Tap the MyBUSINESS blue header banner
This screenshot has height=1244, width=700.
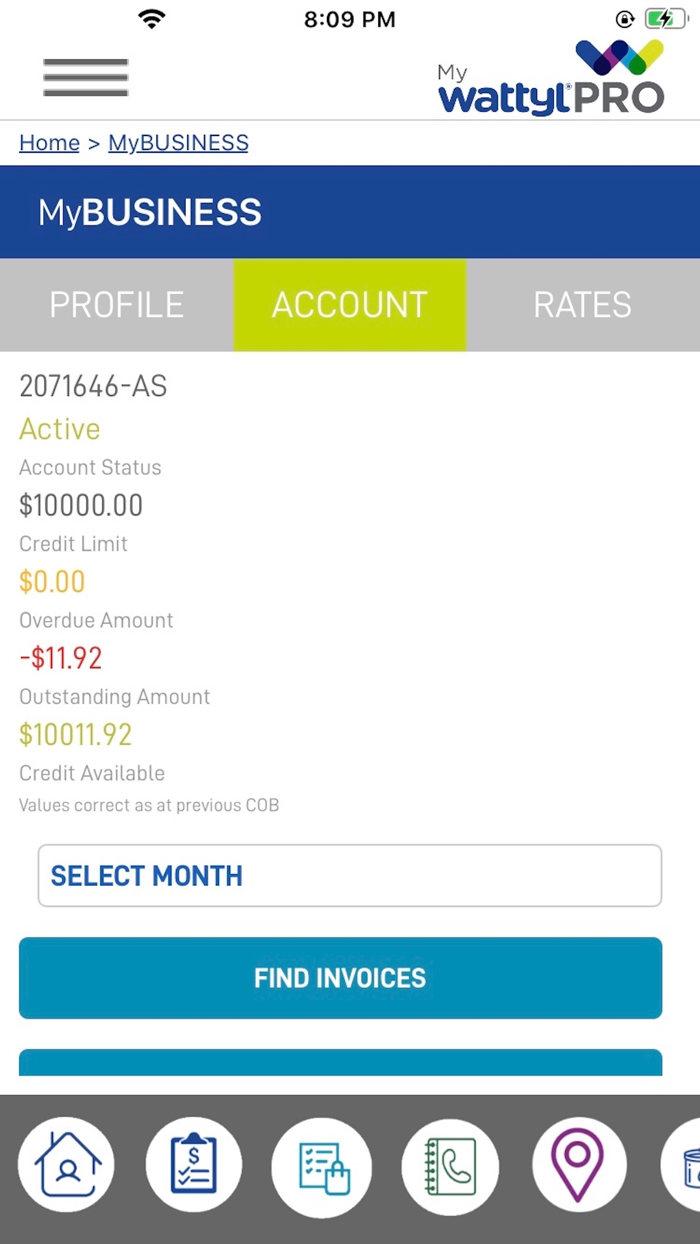pyautogui.click(x=350, y=212)
